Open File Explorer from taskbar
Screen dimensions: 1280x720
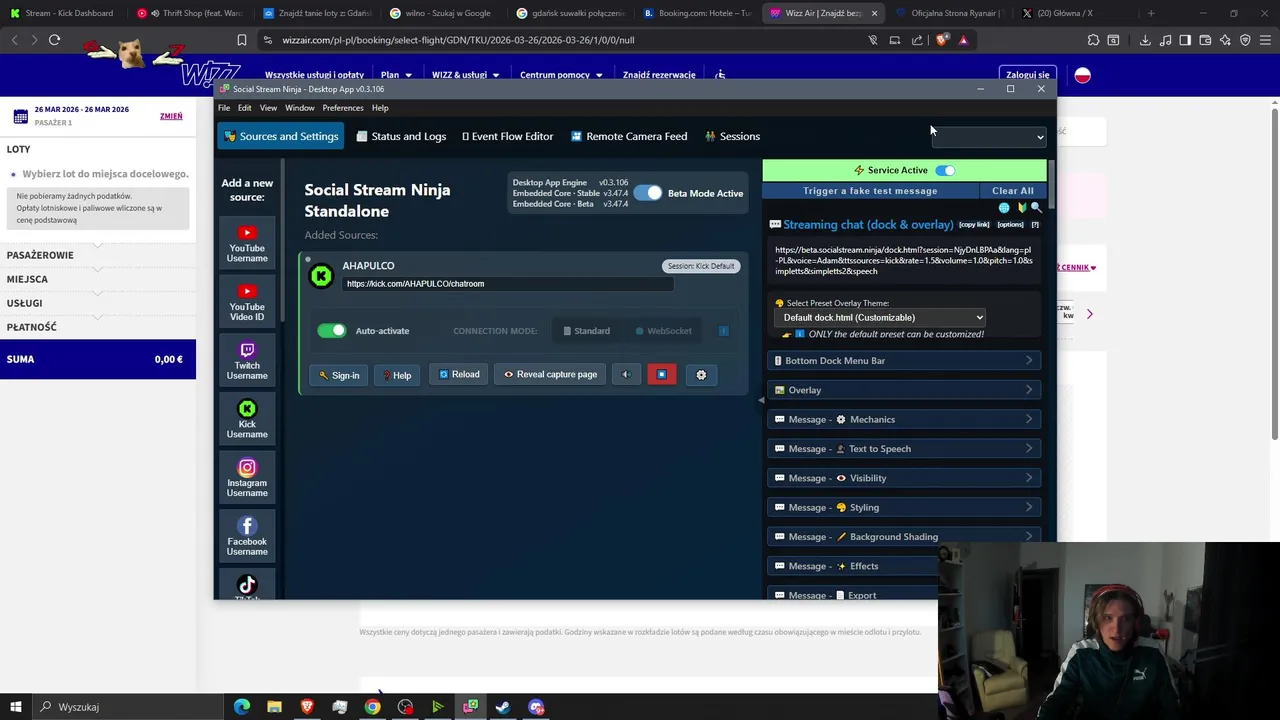pyautogui.click(x=274, y=707)
